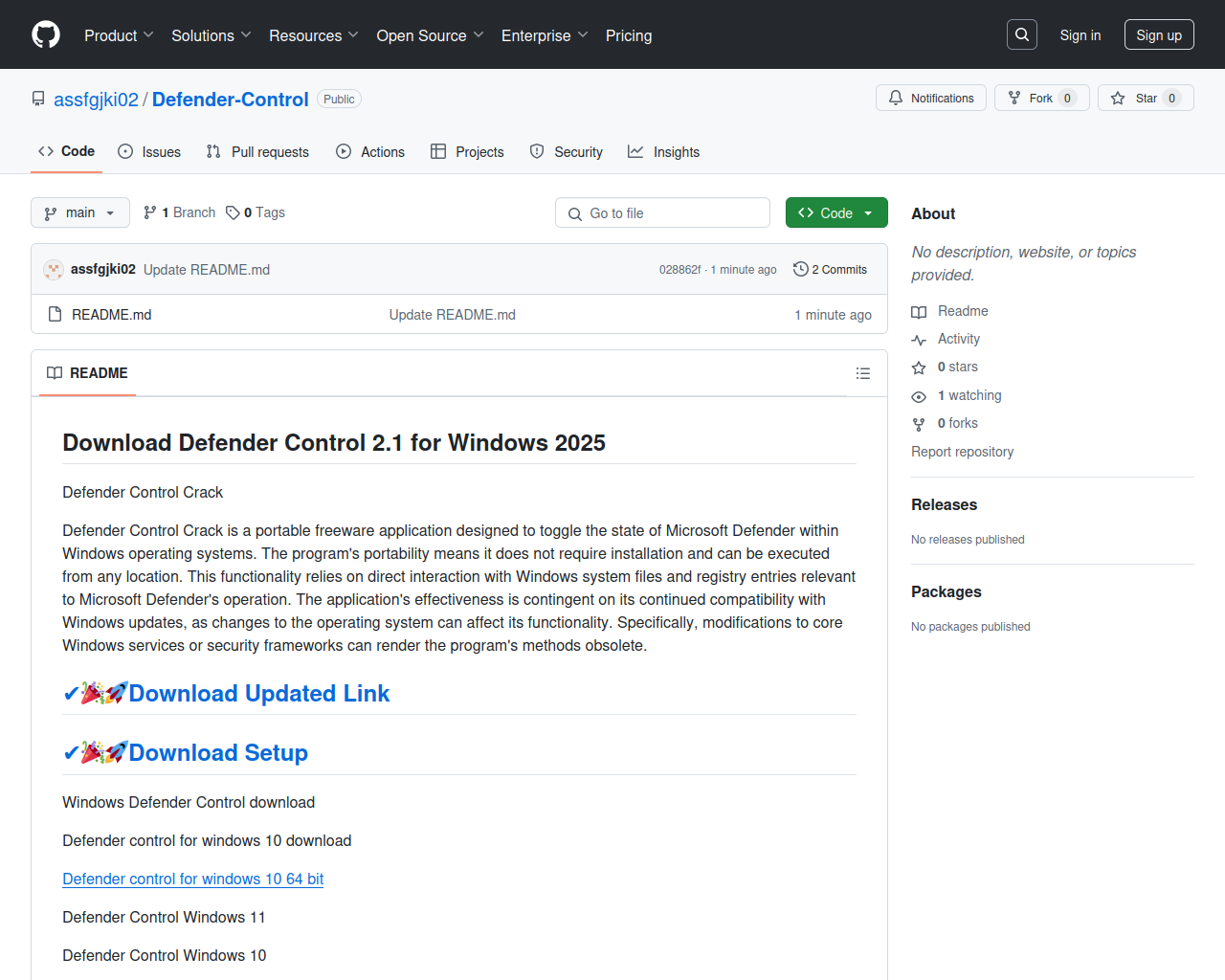Click 'No releases published' text
Viewport: 1225px width, 980px height.
tap(968, 540)
